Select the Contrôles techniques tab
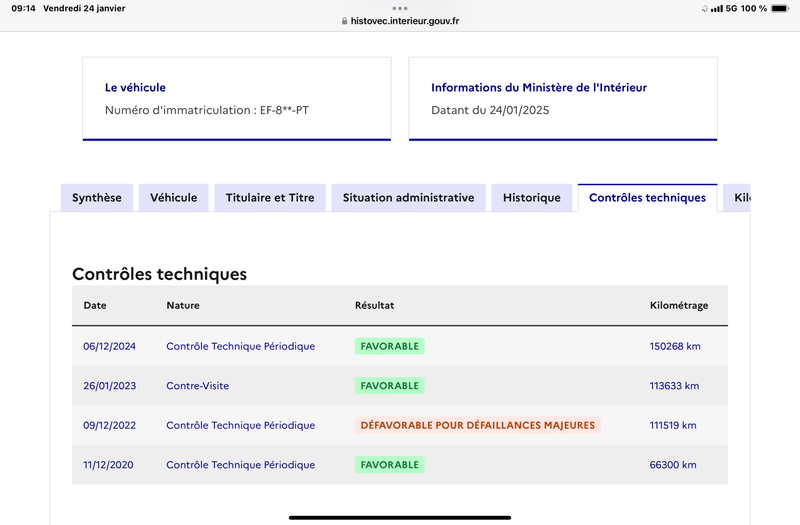 [x=647, y=197]
